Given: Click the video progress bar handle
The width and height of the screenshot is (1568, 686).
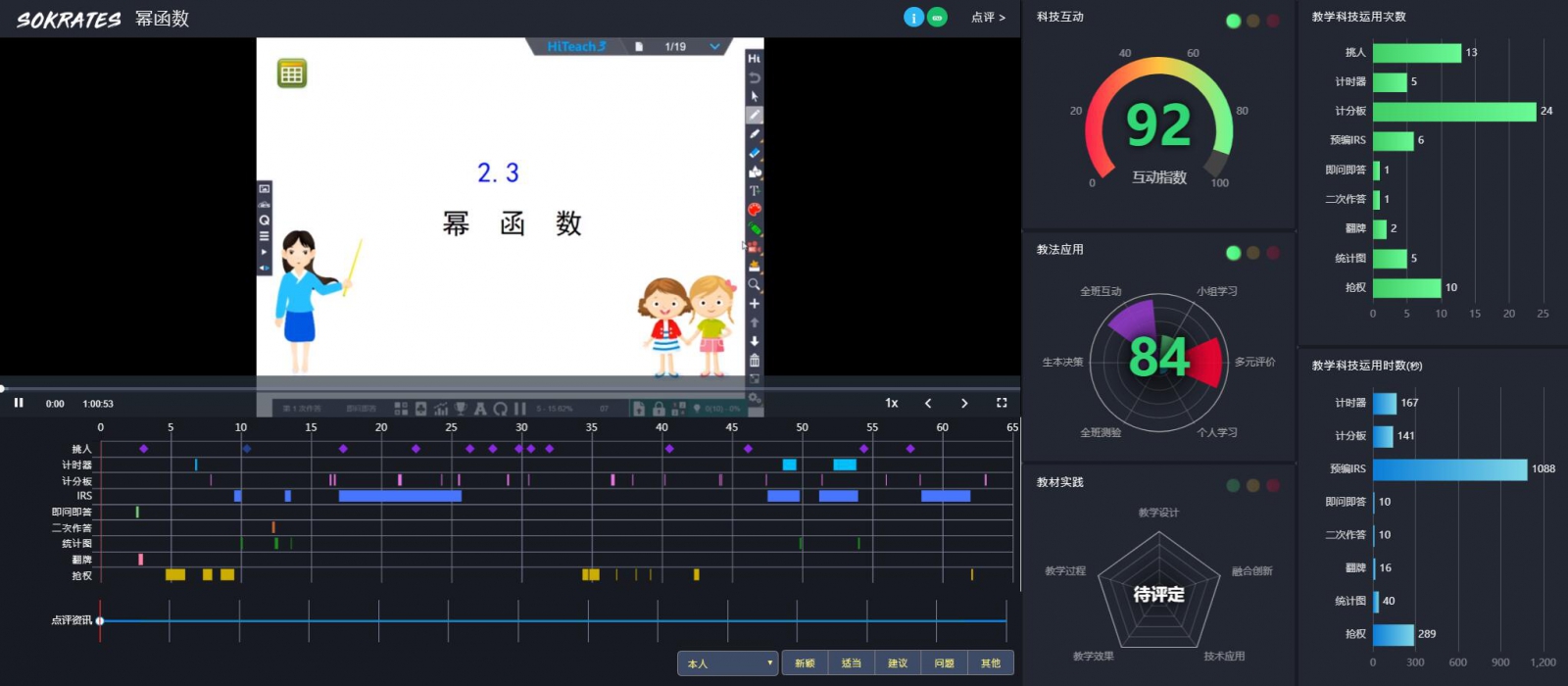Looking at the screenshot, I should [3, 389].
